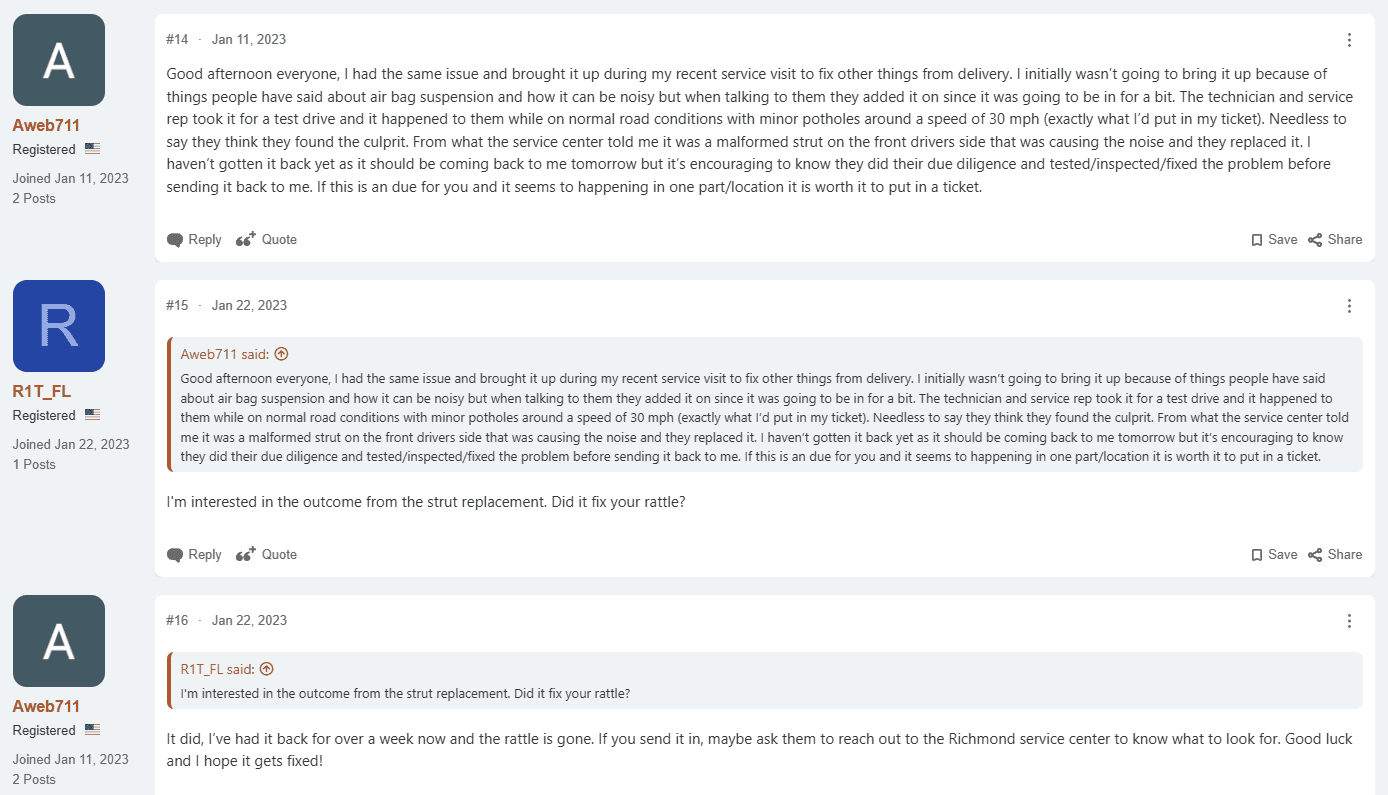The width and height of the screenshot is (1388, 795).
Task: Click the #15 post number permalink
Action: (177, 306)
